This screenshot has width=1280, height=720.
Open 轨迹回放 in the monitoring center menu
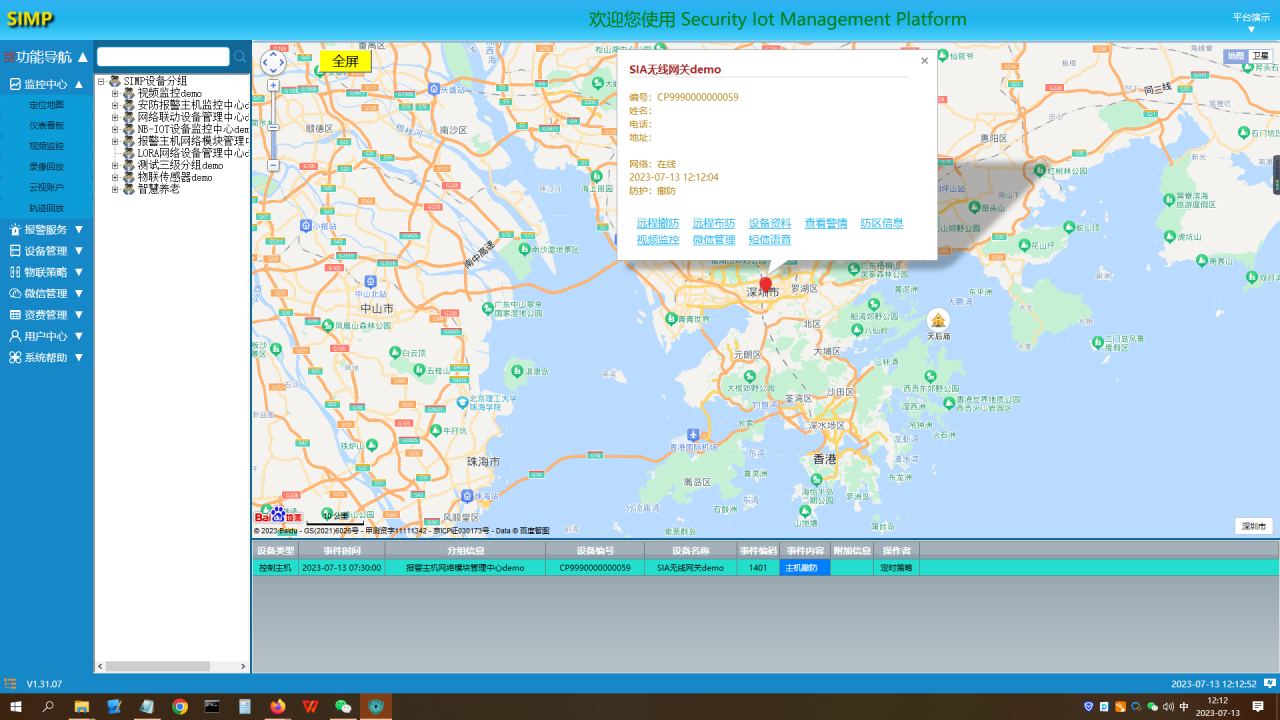(46, 208)
